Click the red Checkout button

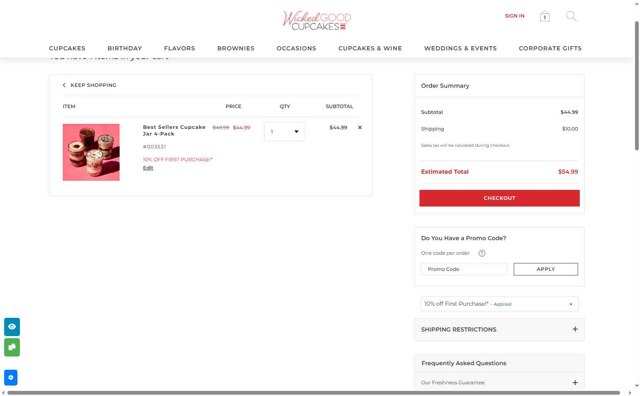pyautogui.click(x=499, y=198)
